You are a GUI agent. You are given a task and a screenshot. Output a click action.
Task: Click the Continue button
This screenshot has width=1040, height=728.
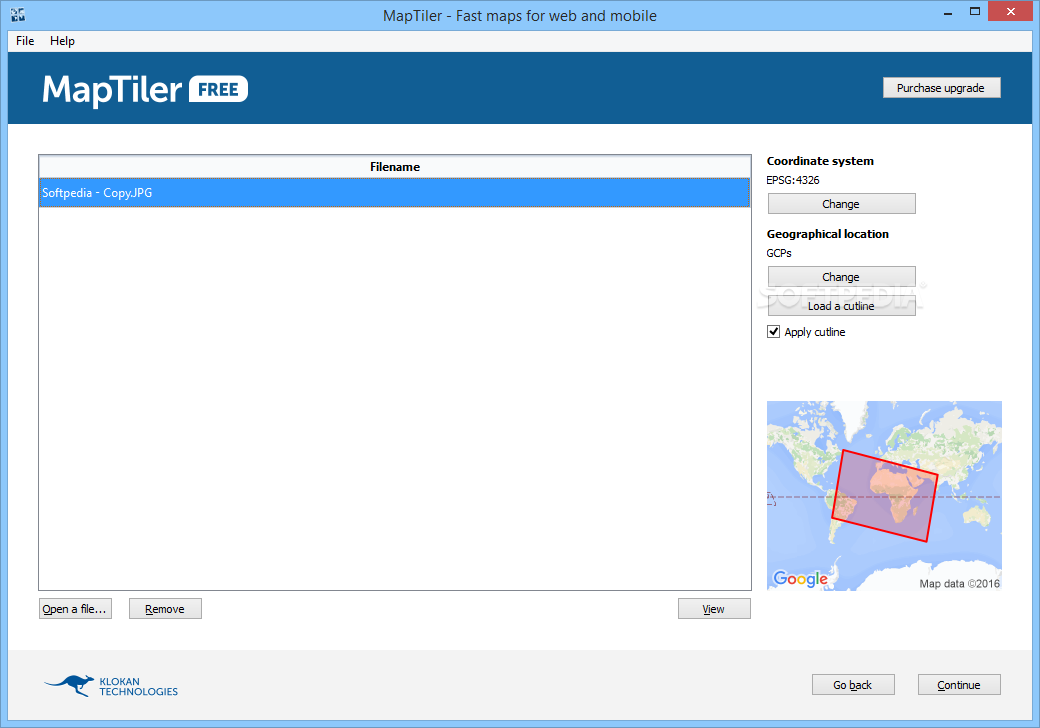point(959,685)
